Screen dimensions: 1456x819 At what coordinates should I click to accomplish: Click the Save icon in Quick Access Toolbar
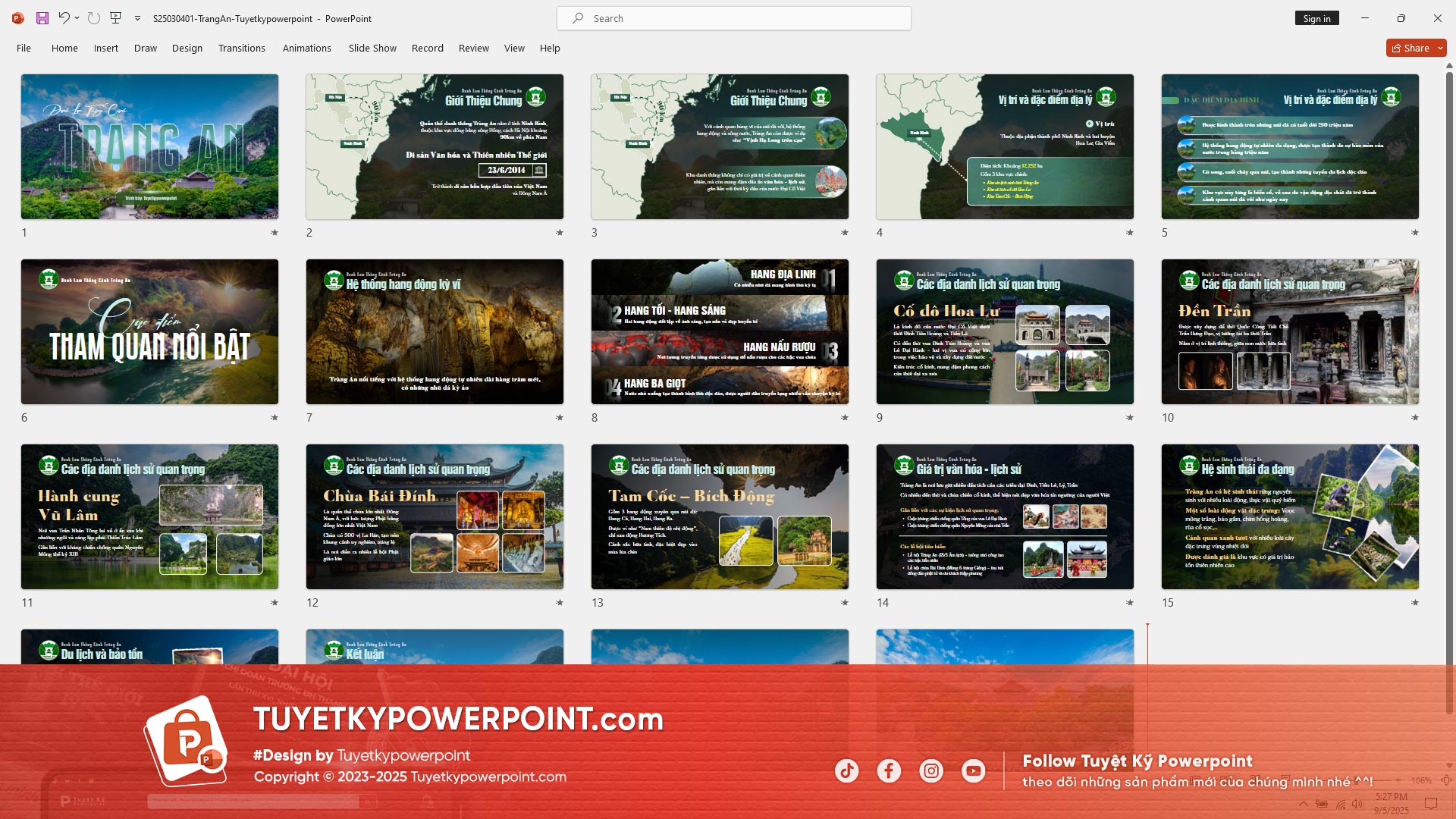[x=42, y=18]
